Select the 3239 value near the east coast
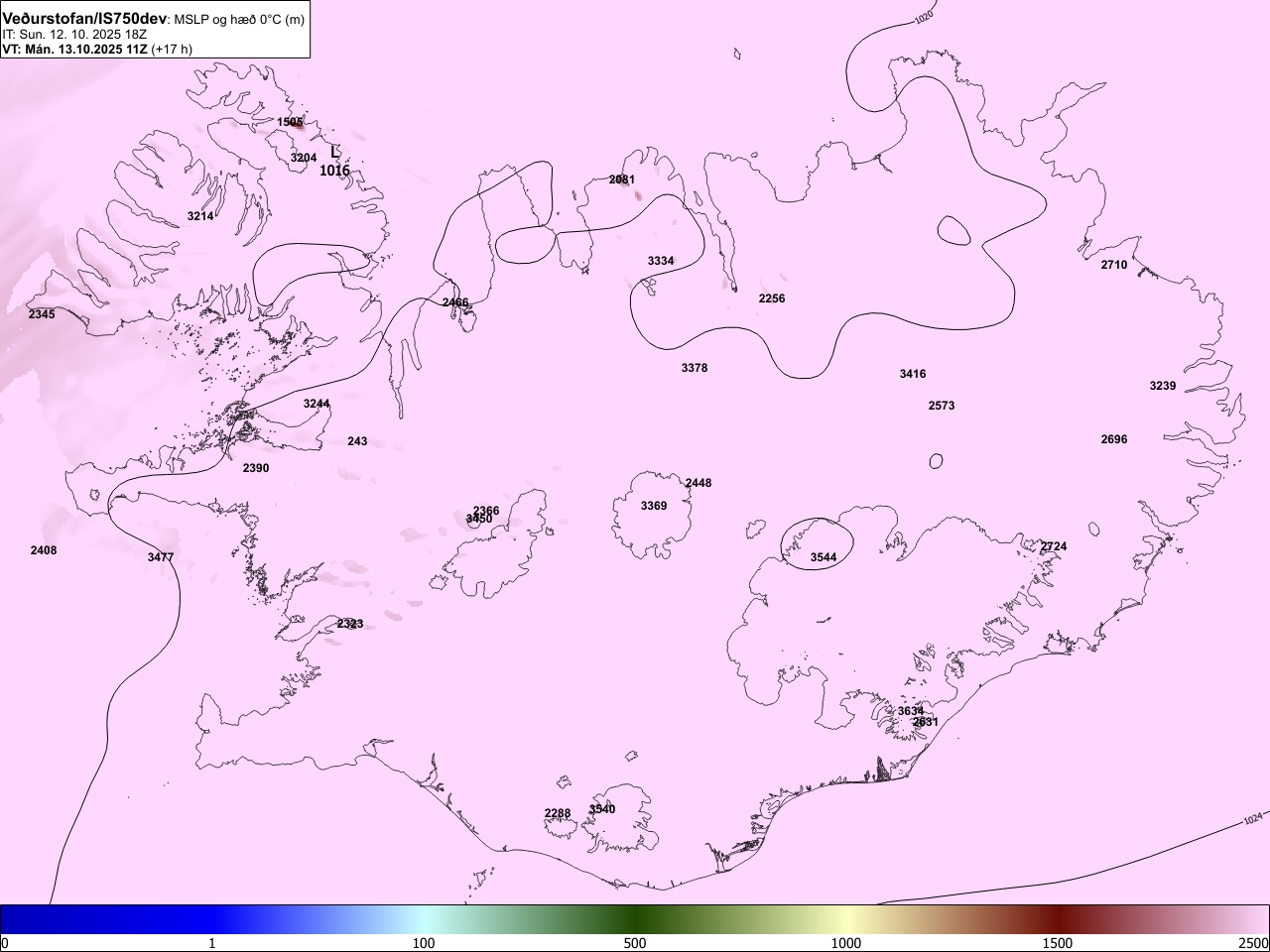 point(1163,386)
